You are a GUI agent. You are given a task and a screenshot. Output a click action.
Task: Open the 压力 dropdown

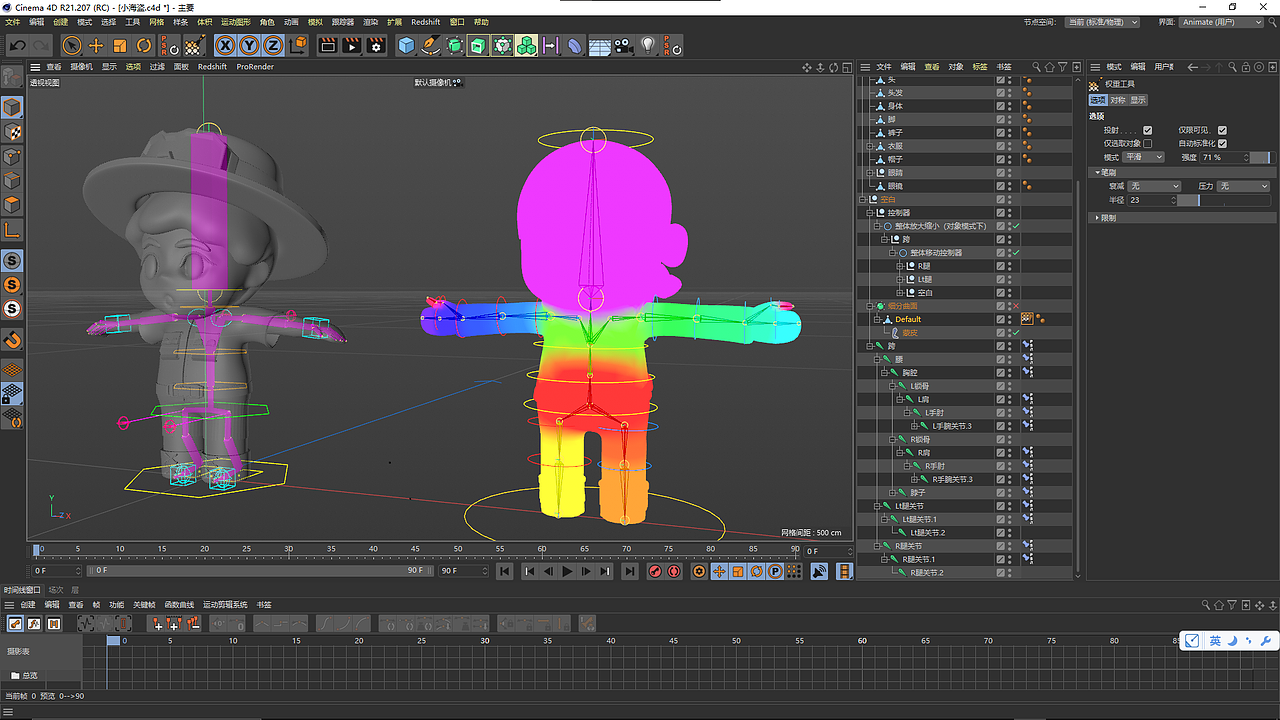tap(1244, 187)
